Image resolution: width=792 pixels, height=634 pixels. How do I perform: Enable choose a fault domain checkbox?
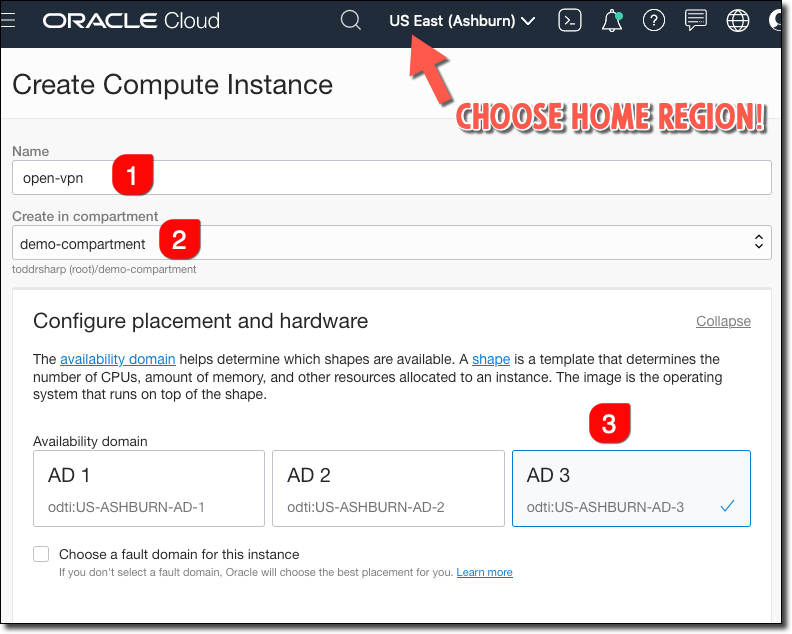pos(41,554)
